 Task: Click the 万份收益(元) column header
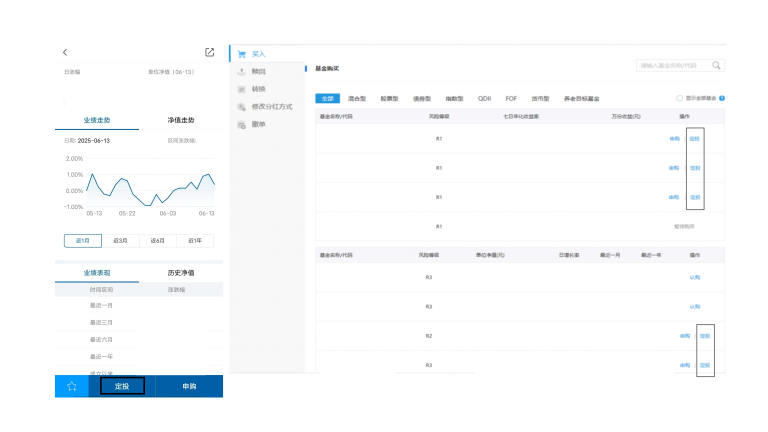click(626, 117)
